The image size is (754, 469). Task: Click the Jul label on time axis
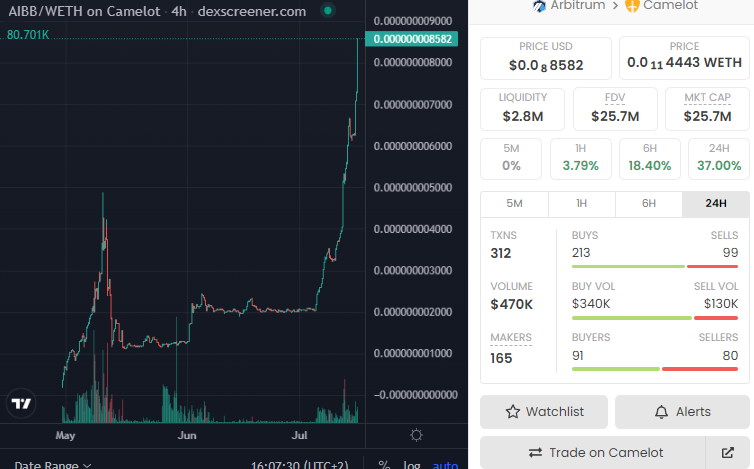[300, 435]
